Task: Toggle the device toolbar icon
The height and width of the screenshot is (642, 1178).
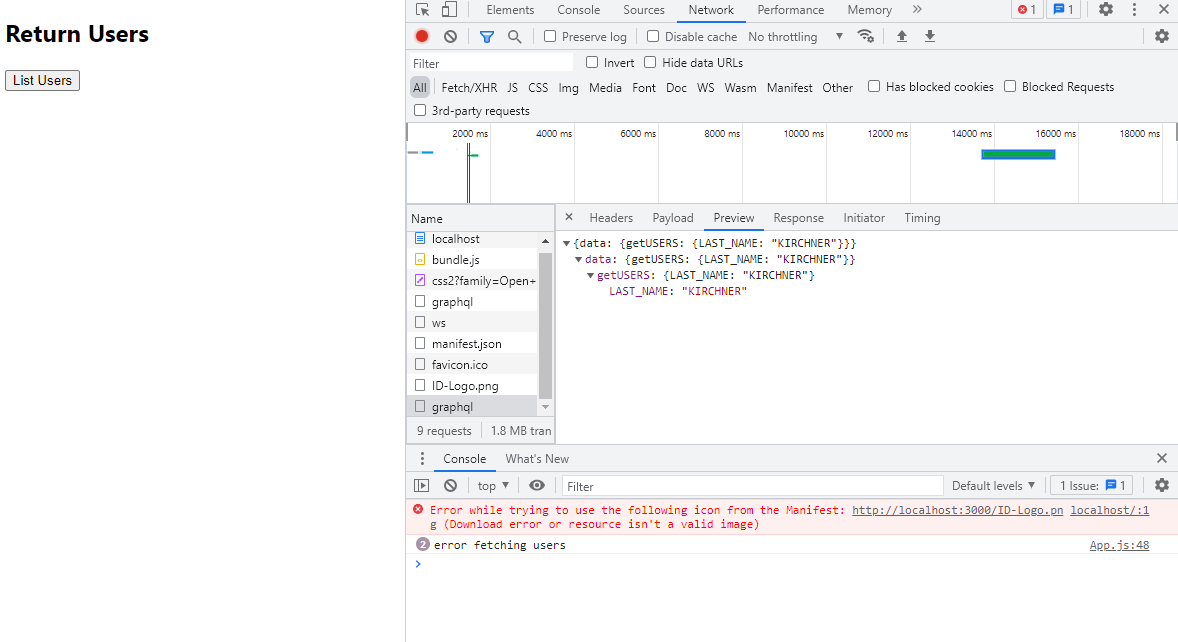Action: 449,10
